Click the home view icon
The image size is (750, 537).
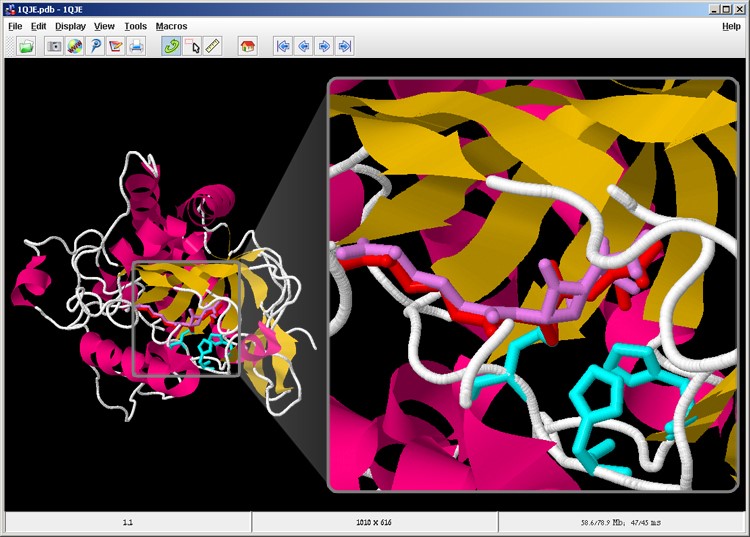click(x=248, y=46)
